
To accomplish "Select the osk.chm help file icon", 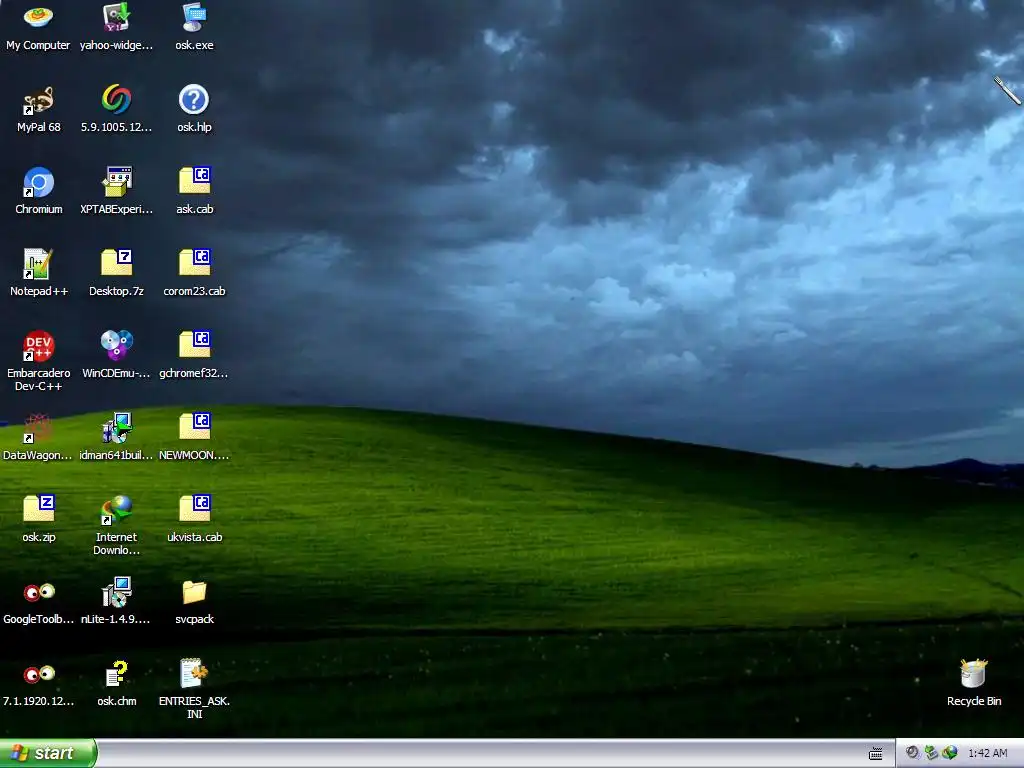I will coord(116,674).
